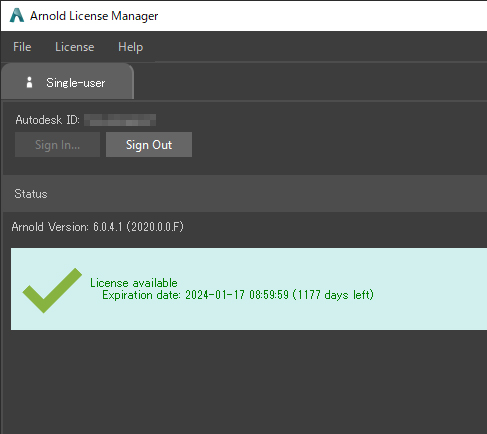Click the Expiration date line
This screenshot has width=487, height=434.
pyautogui.click(x=238, y=295)
